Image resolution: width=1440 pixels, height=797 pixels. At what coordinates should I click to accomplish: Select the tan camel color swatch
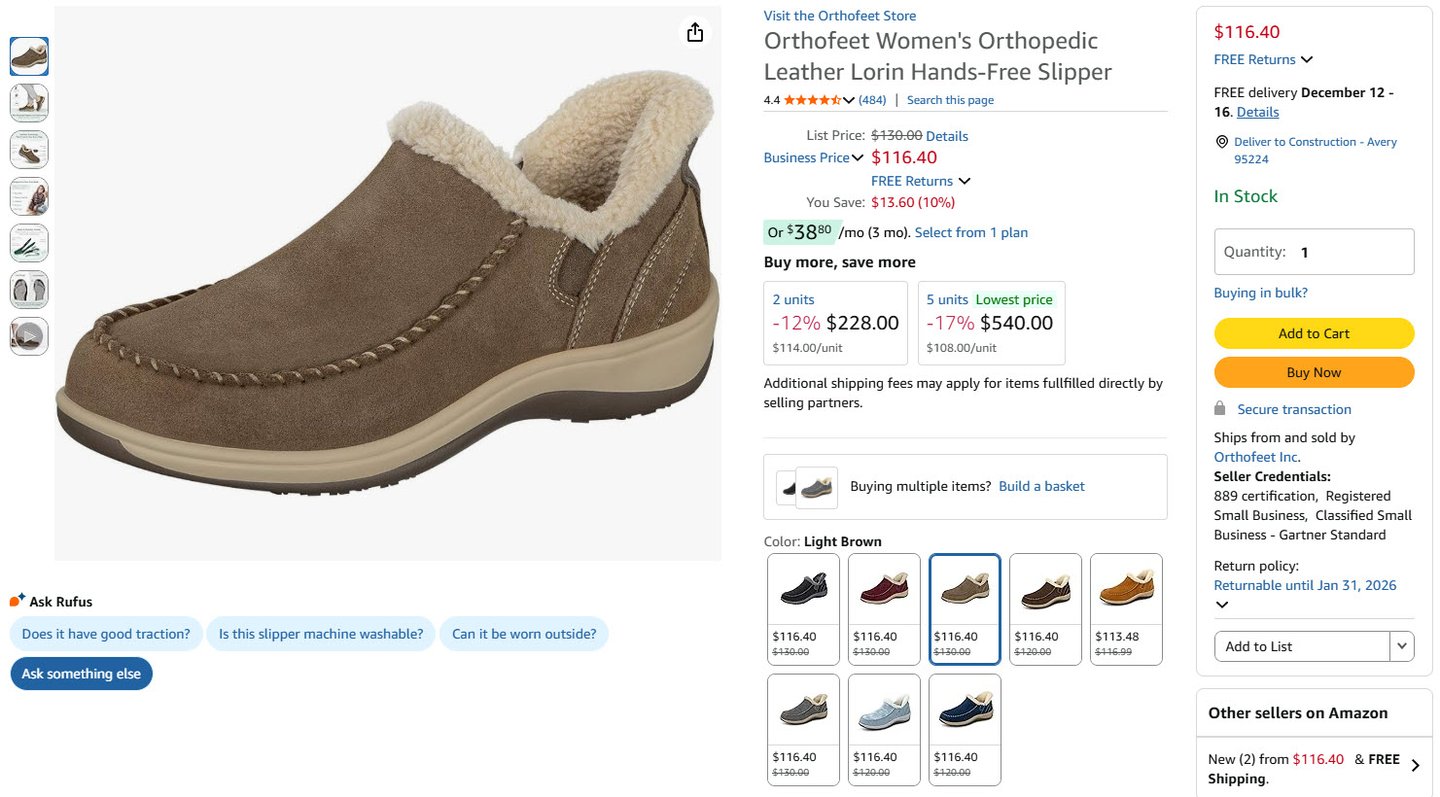coord(1126,608)
